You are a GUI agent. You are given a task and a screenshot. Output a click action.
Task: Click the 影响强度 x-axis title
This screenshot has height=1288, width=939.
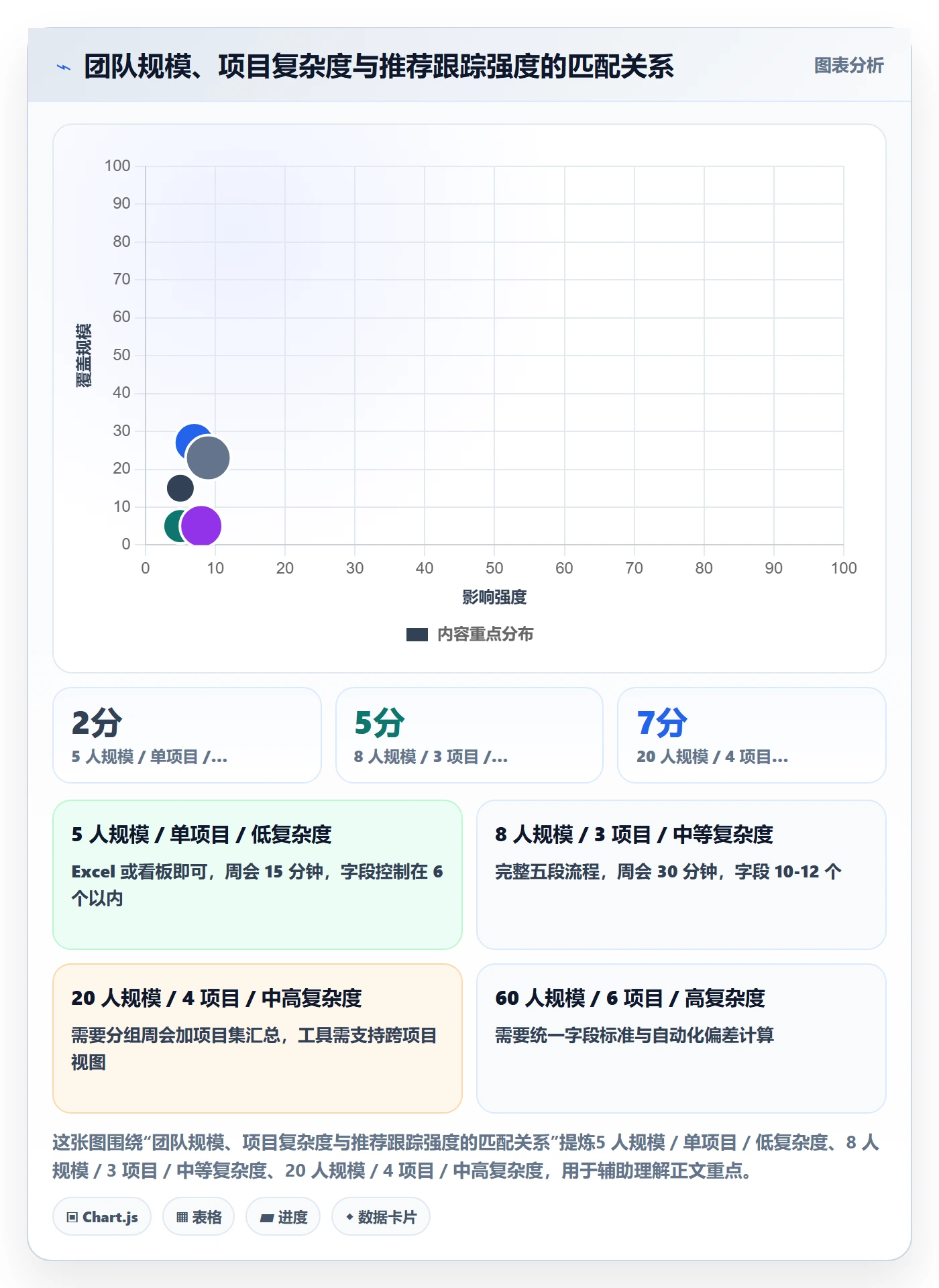coord(494,597)
